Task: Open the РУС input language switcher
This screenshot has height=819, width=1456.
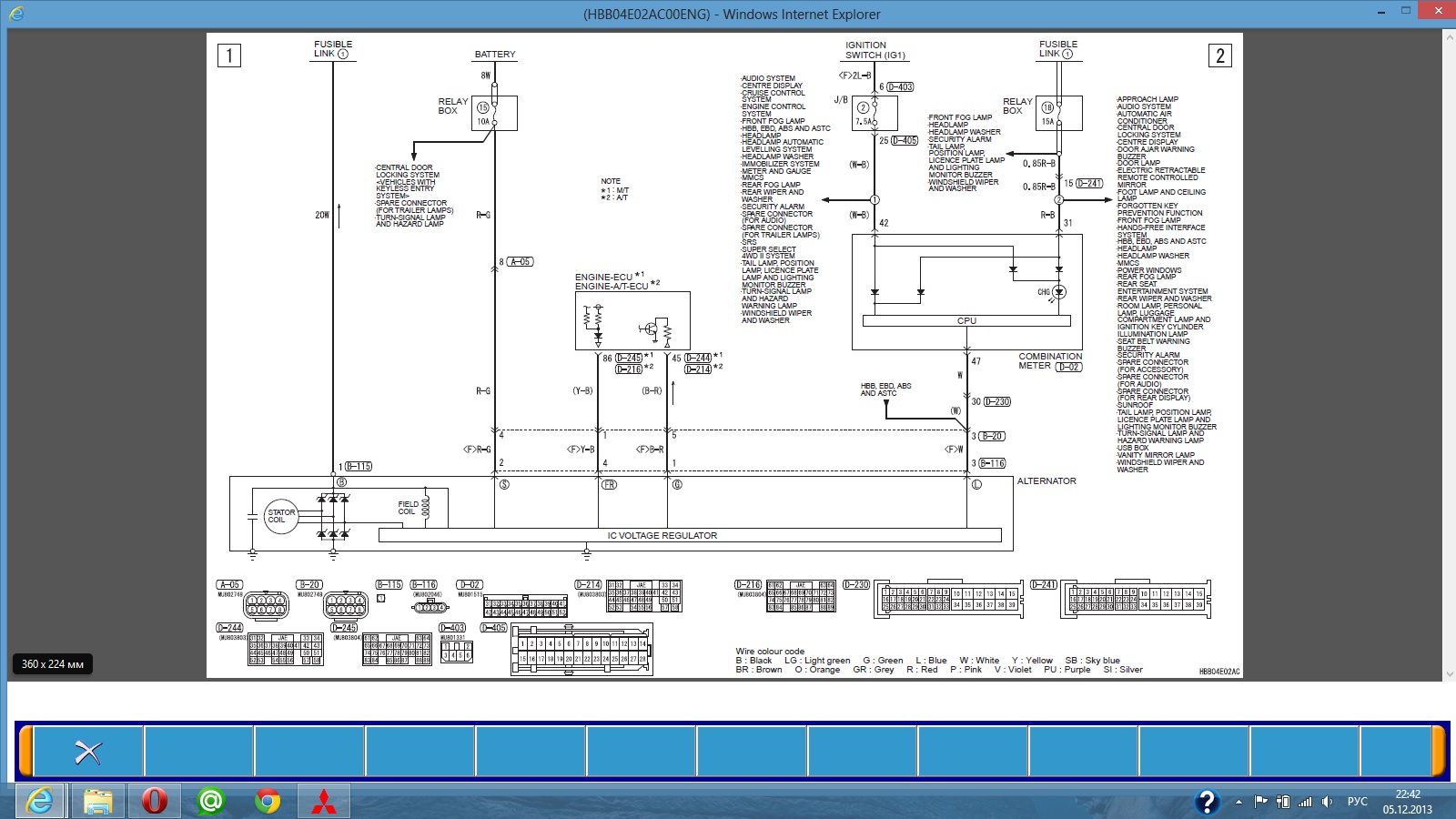Action: [x=1357, y=802]
